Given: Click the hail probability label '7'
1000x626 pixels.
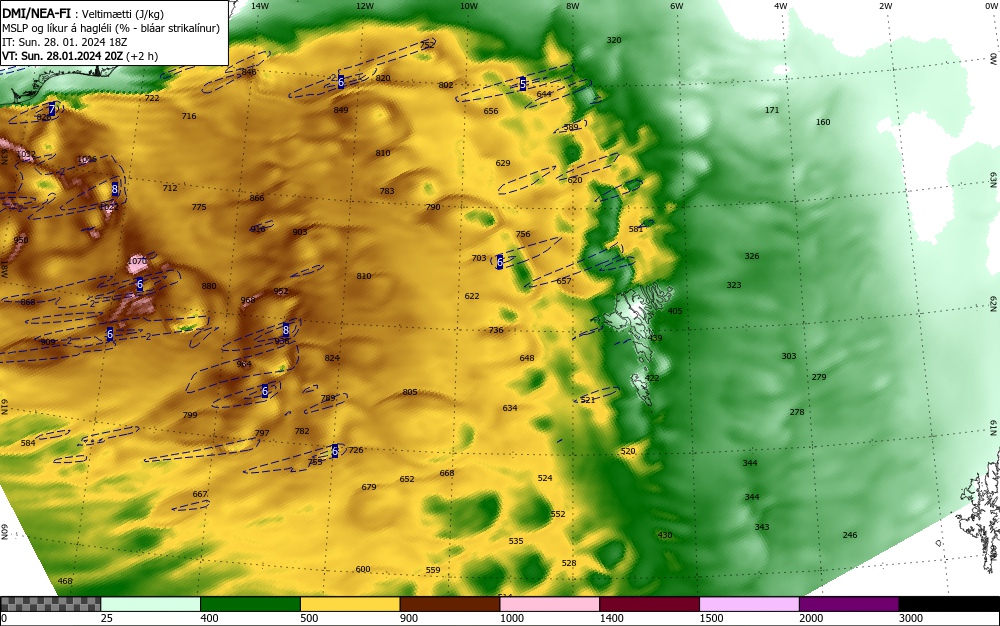Looking at the screenshot, I should (x=52, y=110).
